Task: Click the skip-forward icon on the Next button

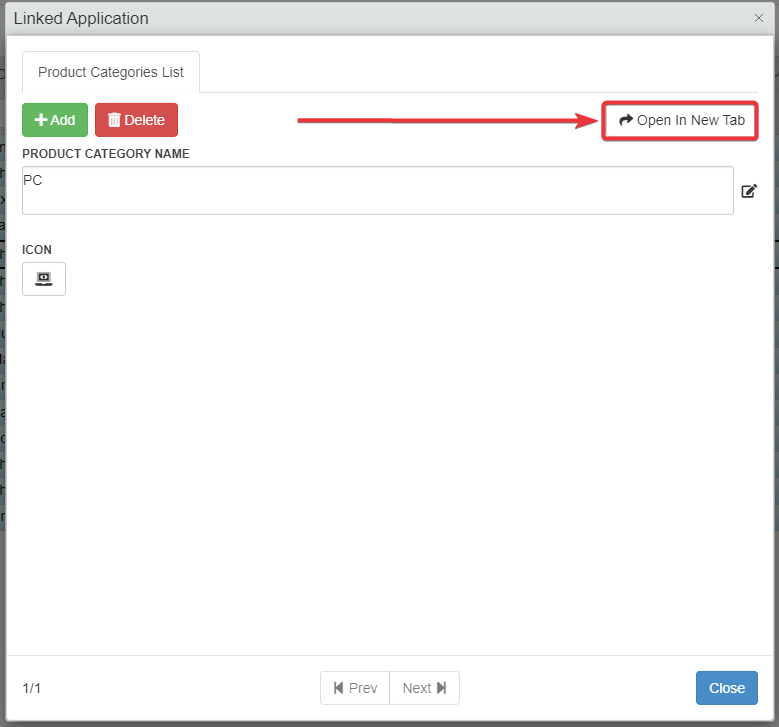Action: point(441,688)
